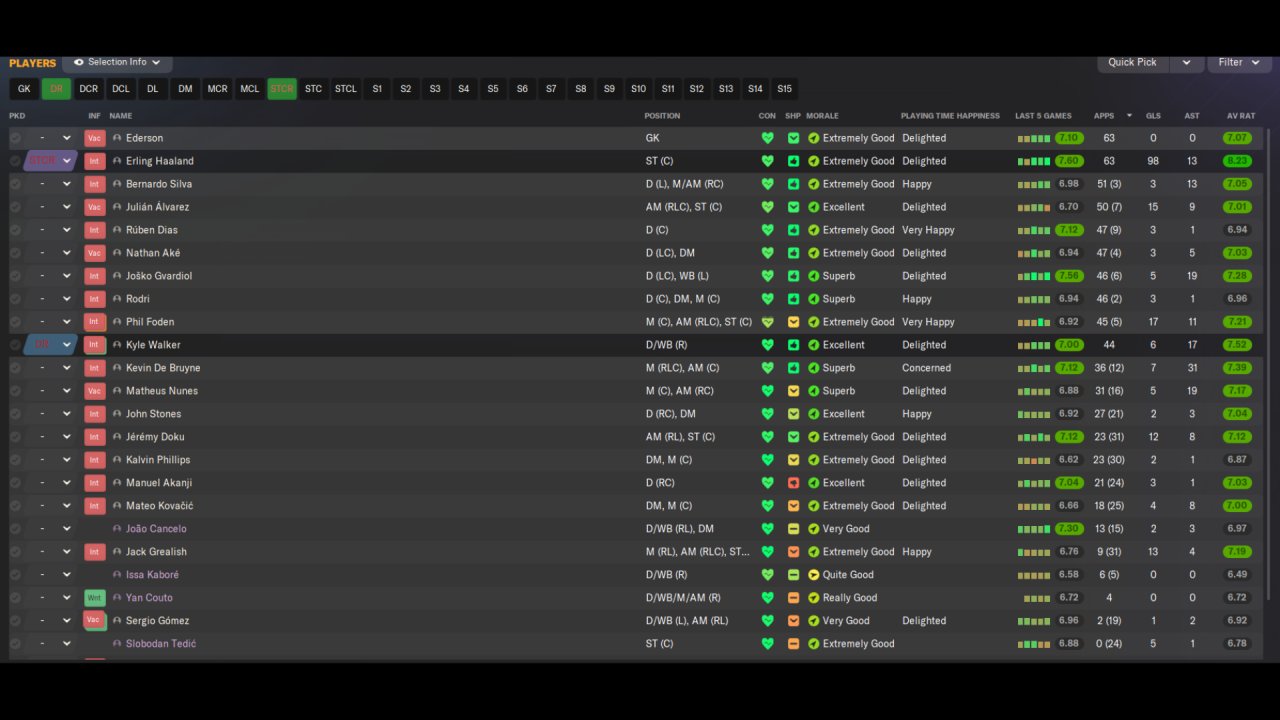Click the condition heart icon for Kyle Walker

pos(767,345)
